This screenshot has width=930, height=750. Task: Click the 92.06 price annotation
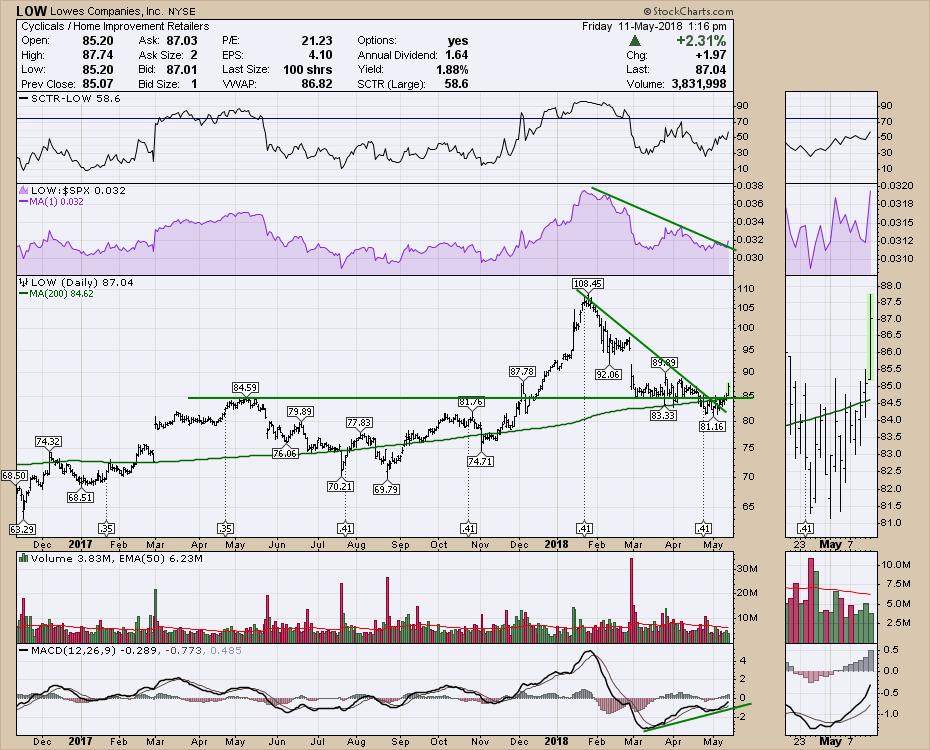click(609, 374)
